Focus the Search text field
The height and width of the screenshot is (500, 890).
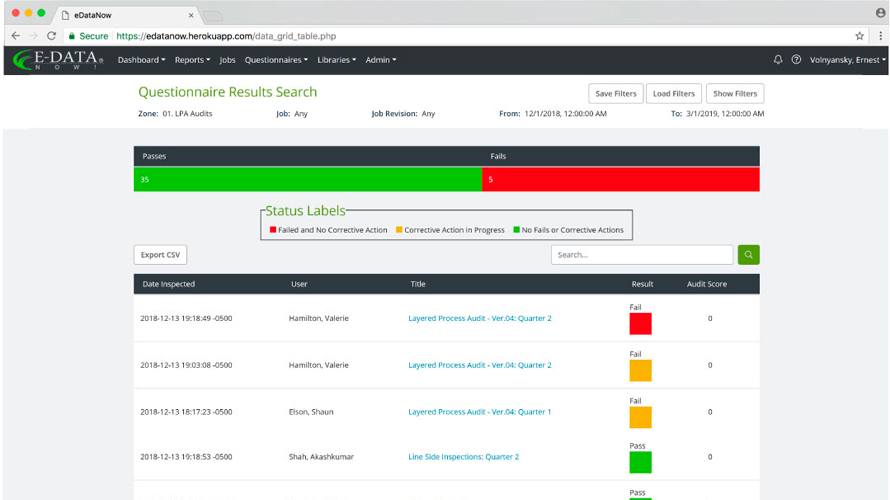[x=642, y=255]
